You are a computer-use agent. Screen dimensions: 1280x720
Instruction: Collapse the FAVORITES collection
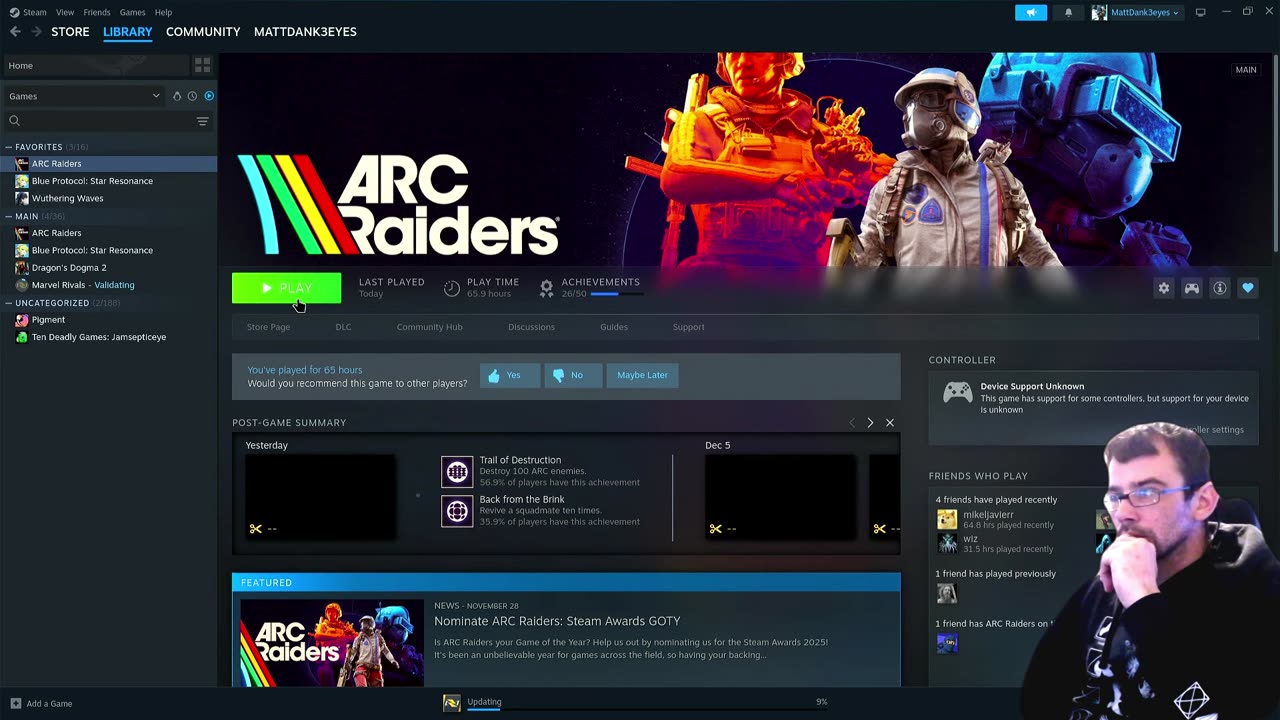[x=9, y=147]
